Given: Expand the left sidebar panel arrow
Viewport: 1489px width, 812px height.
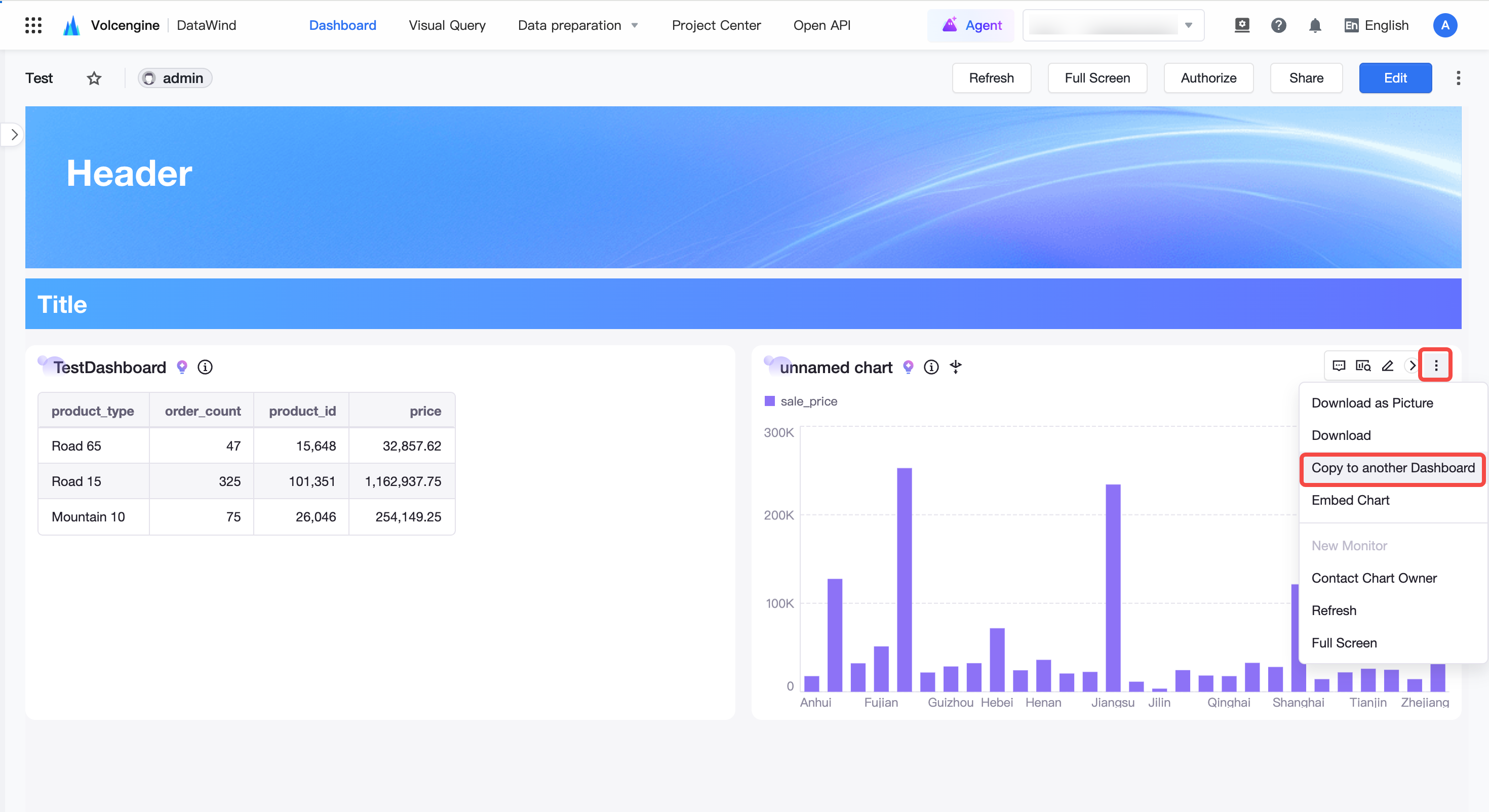Looking at the screenshot, I should (14, 135).
